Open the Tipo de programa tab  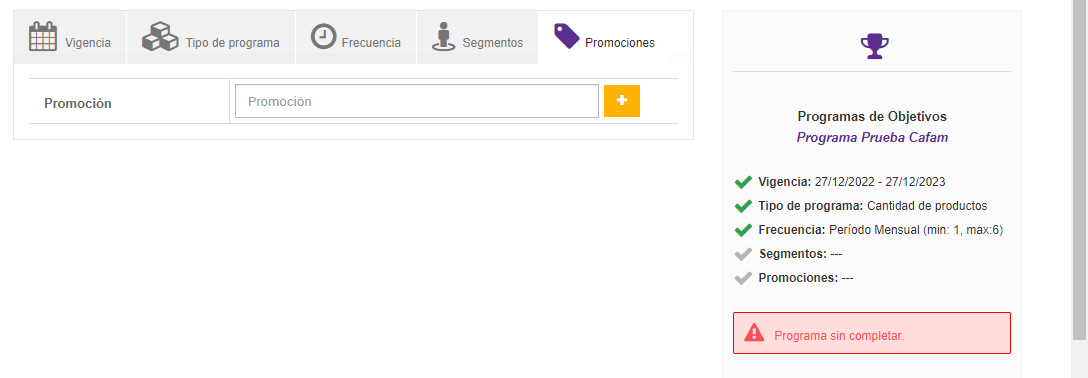click(211, 37)
